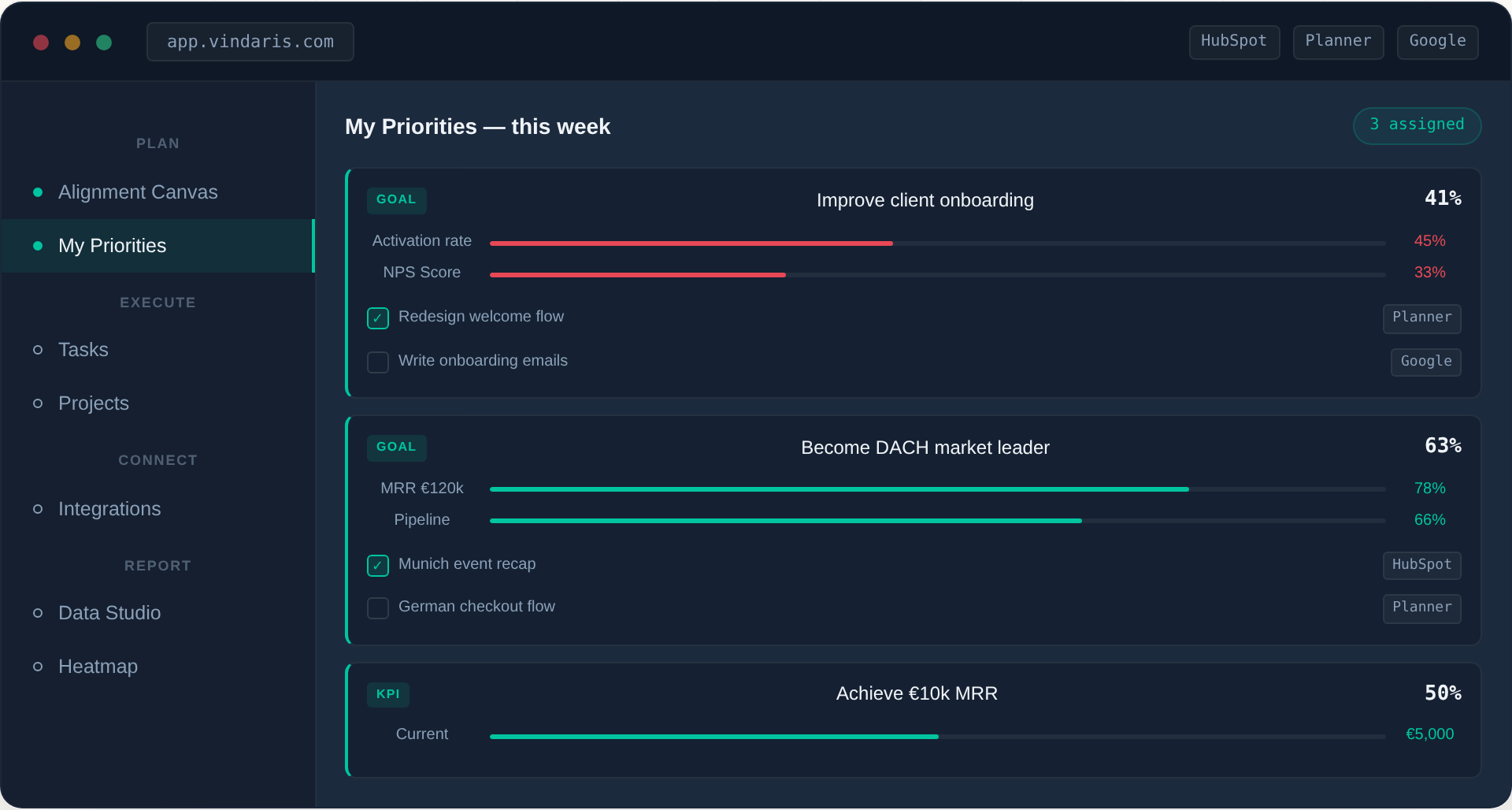The width and height of the screenshot is (1512, 810).
Task: Open Projects sidebar item
Action: [157, 403]
